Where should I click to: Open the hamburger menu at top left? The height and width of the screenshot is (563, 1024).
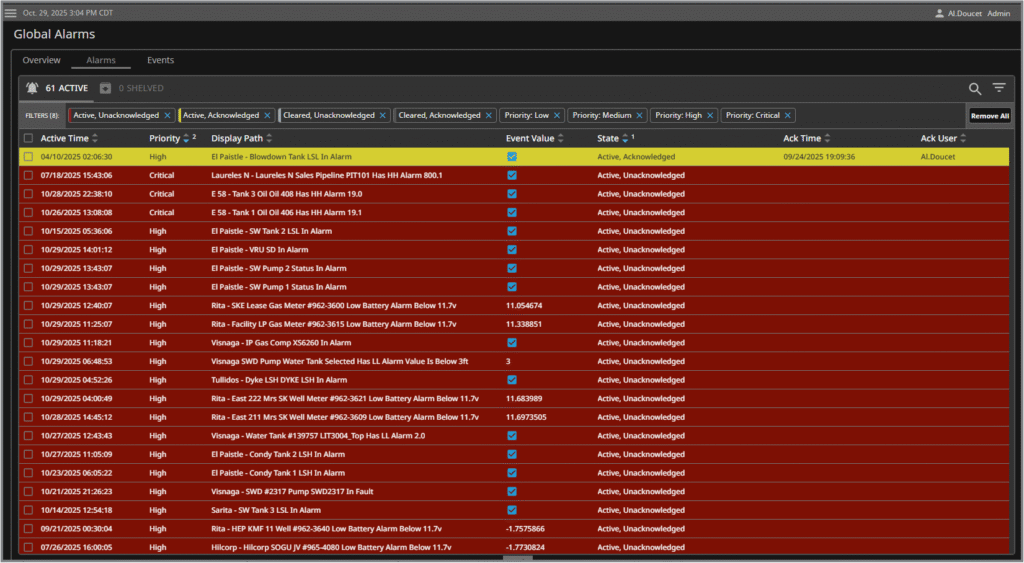click(10, 12)
